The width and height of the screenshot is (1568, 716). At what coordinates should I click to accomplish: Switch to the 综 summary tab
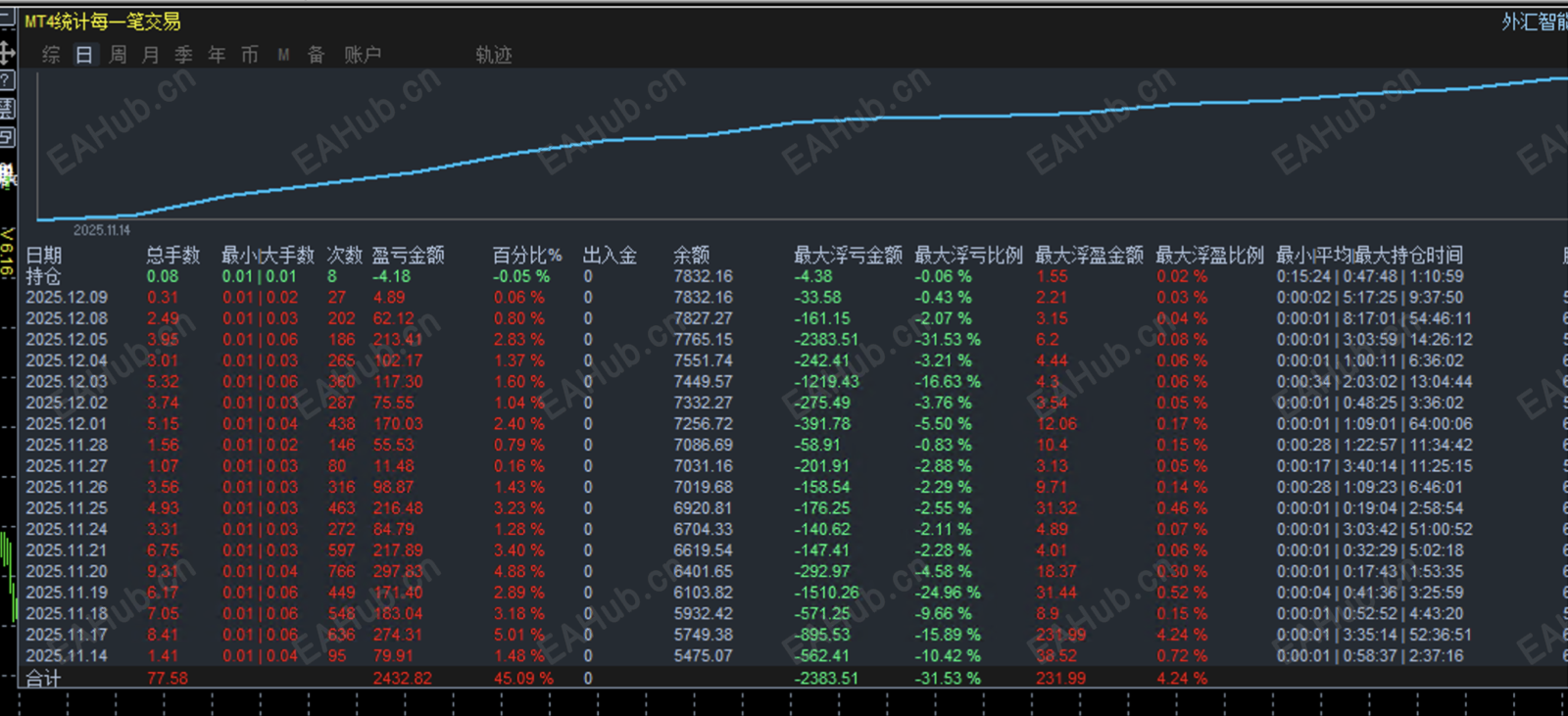point(52,55)
